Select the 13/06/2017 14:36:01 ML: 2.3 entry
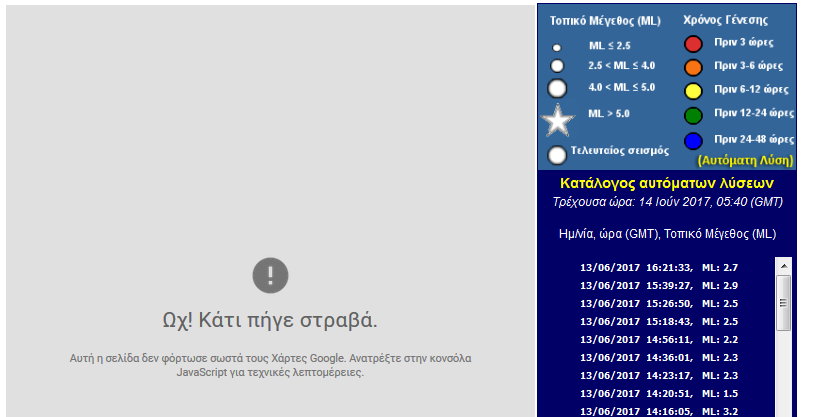The width and height of the screenshot is (825, 417). [659, 358]
